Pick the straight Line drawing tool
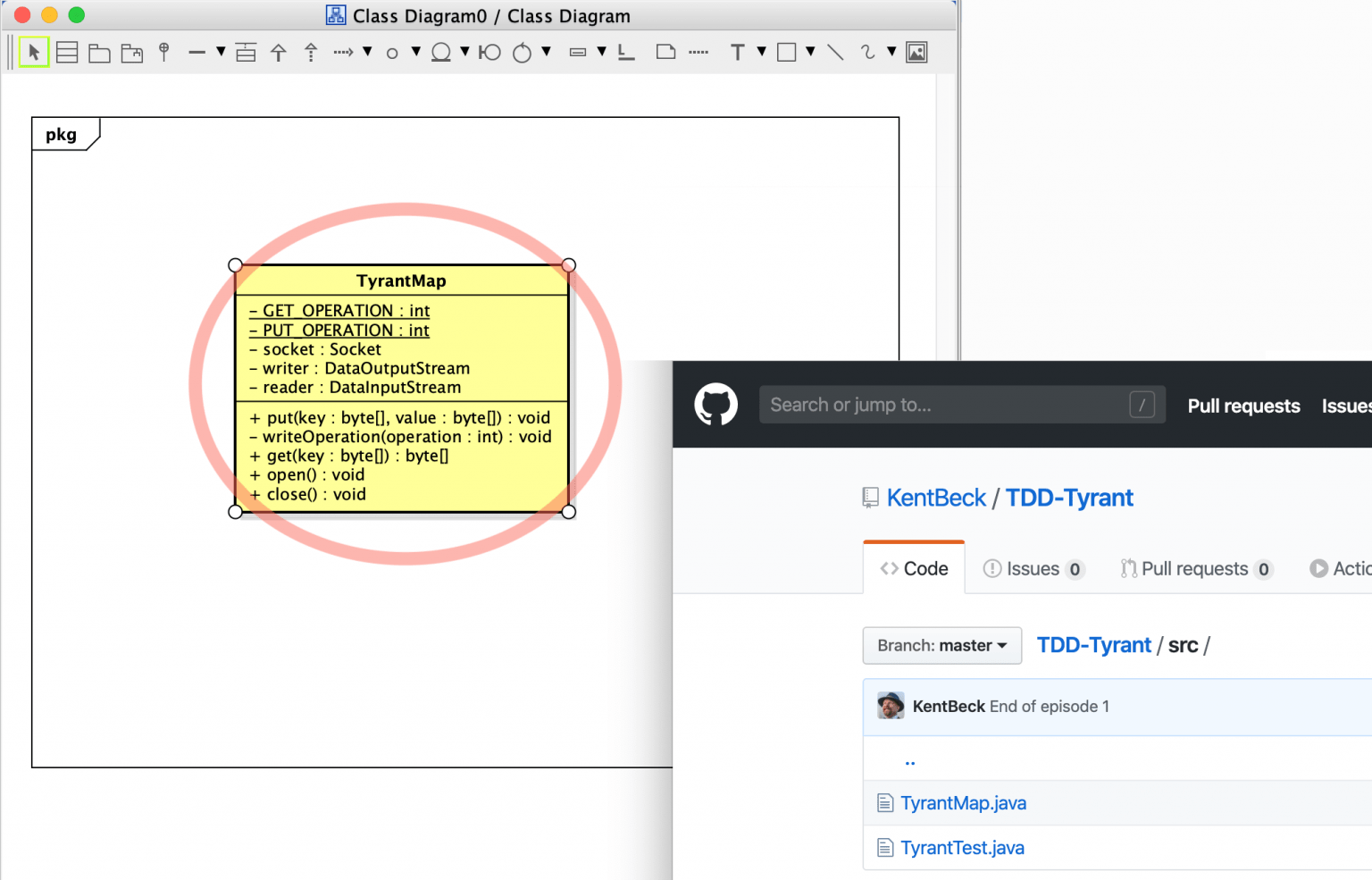Image resolution: width=1372 pixels, height=880 pixels. point(835,53)
